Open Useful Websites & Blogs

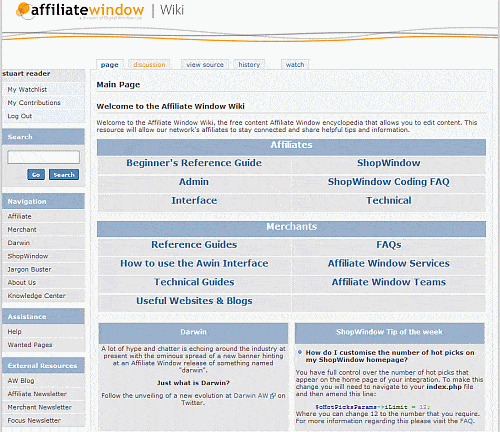click(194, 301)
